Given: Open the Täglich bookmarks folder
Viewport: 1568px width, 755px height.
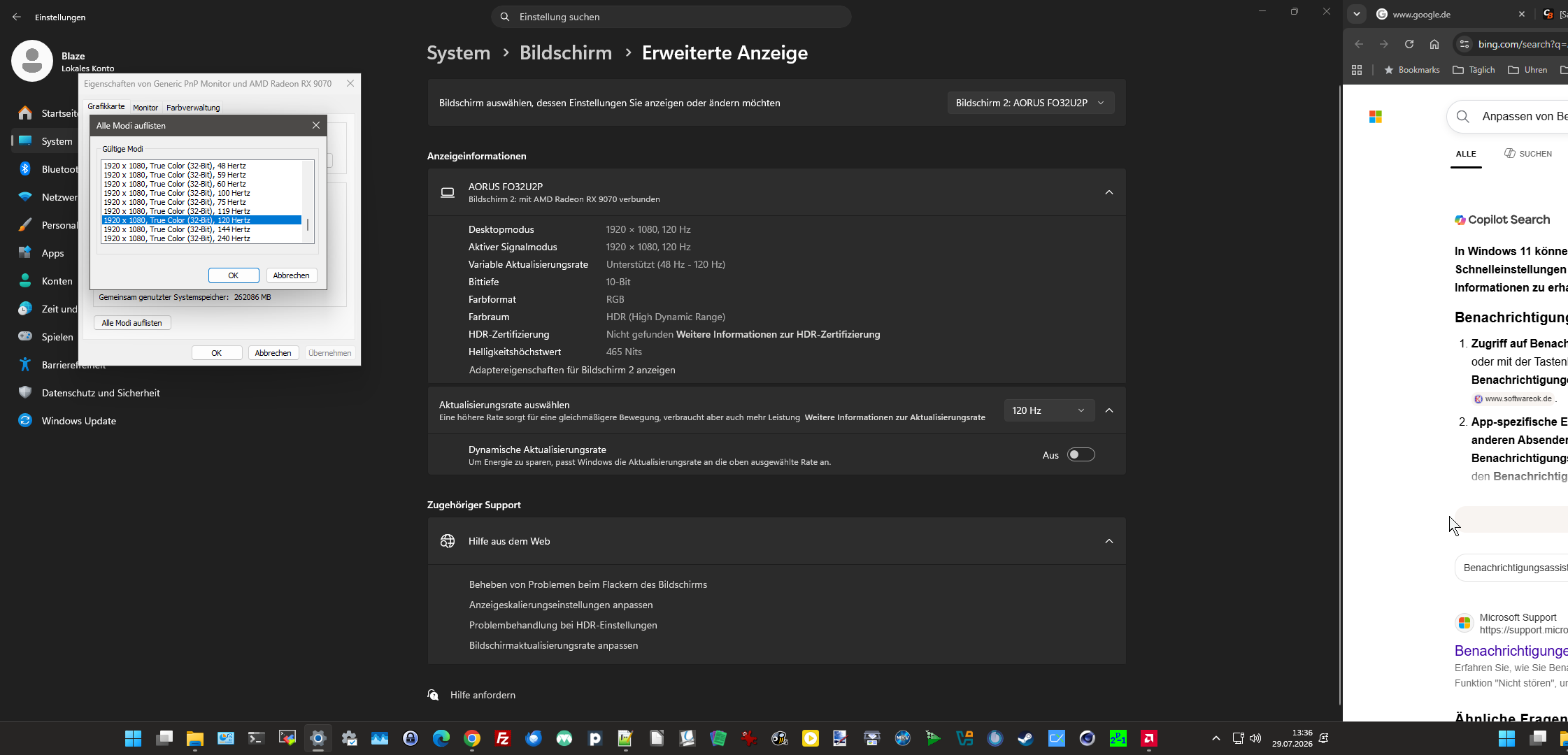Looking at the screenshot, I should [x=1474, y=70].
